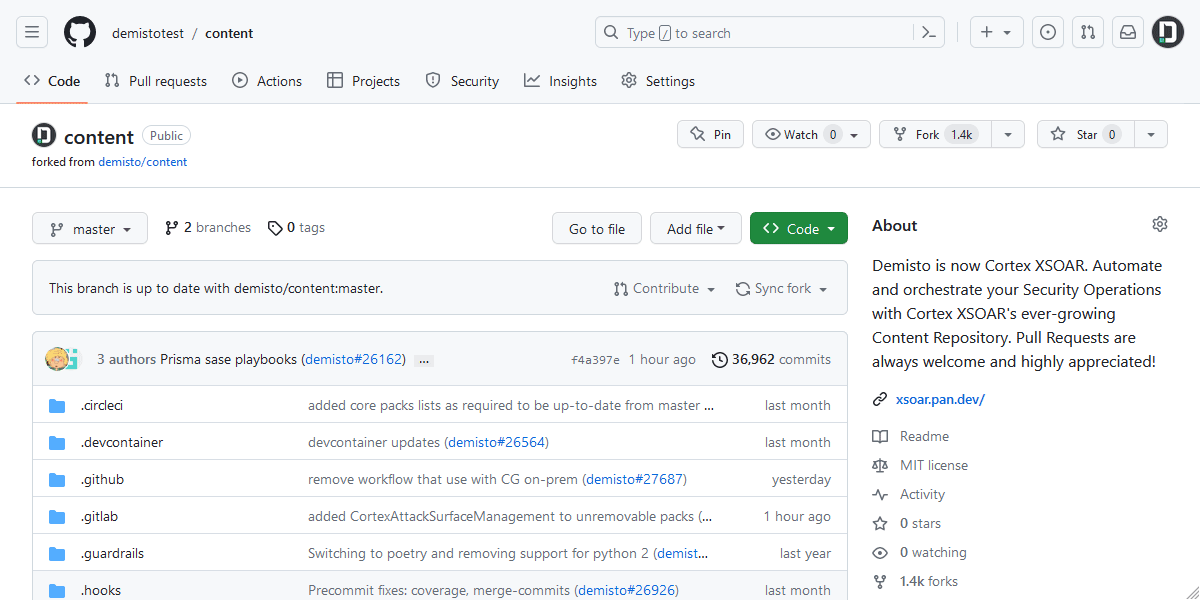Click the commit authors avatar stack
The width and height of the screenshot is (1200, 600).
(61, 359)
